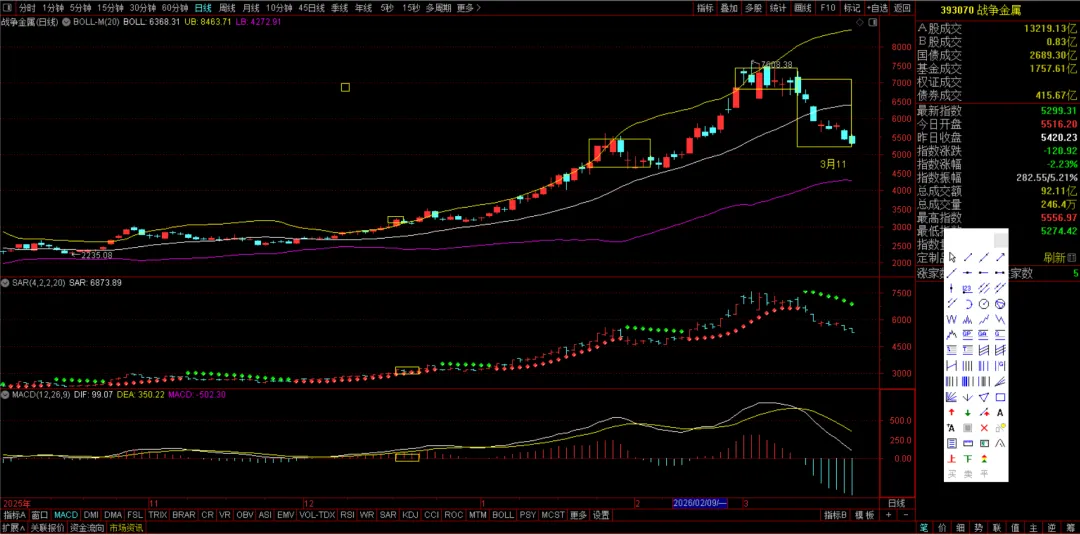Switch to 5分钟 period

pos(81,8)
